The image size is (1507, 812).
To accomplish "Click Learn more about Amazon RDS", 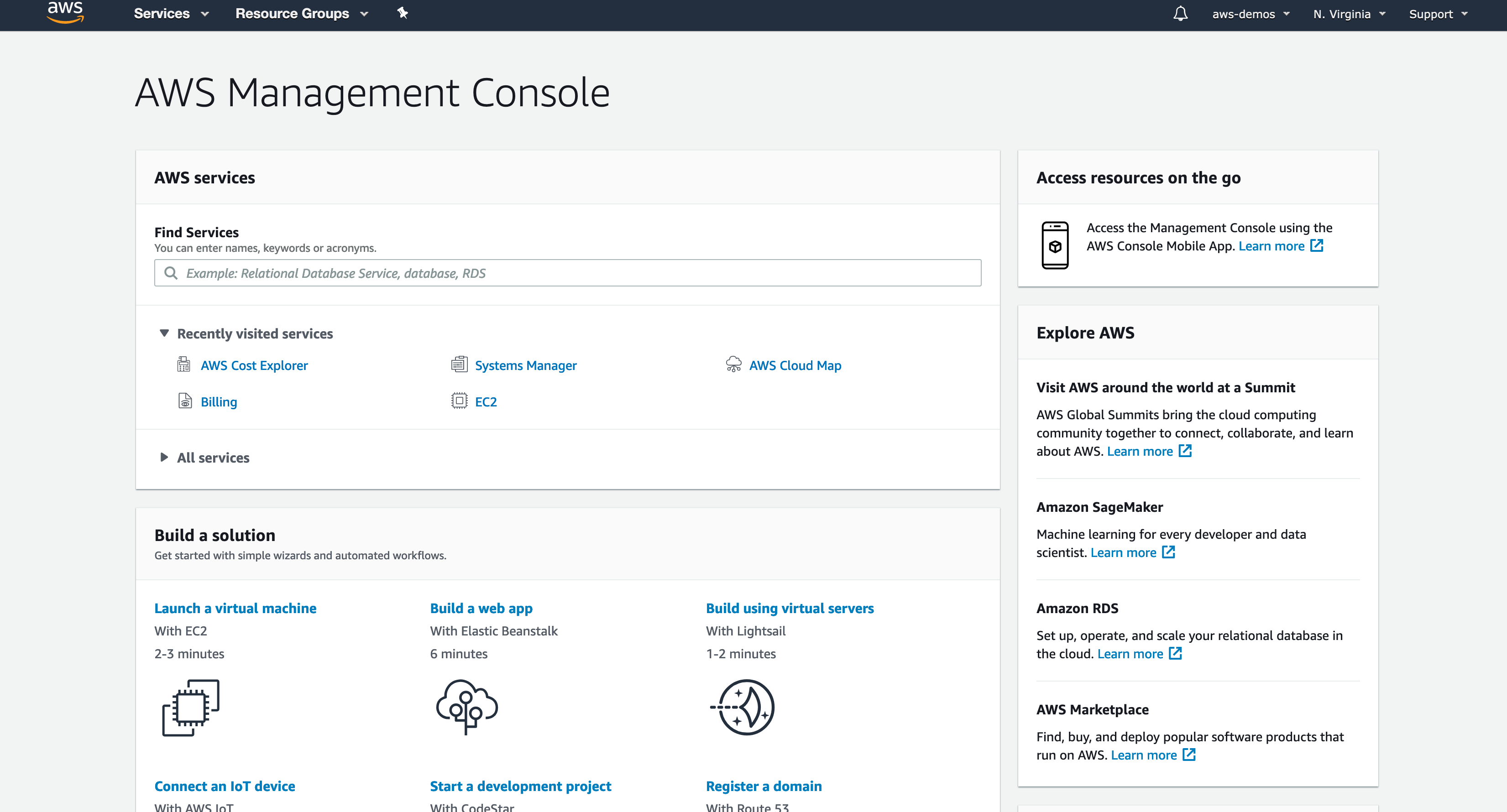I will 1130,654.
